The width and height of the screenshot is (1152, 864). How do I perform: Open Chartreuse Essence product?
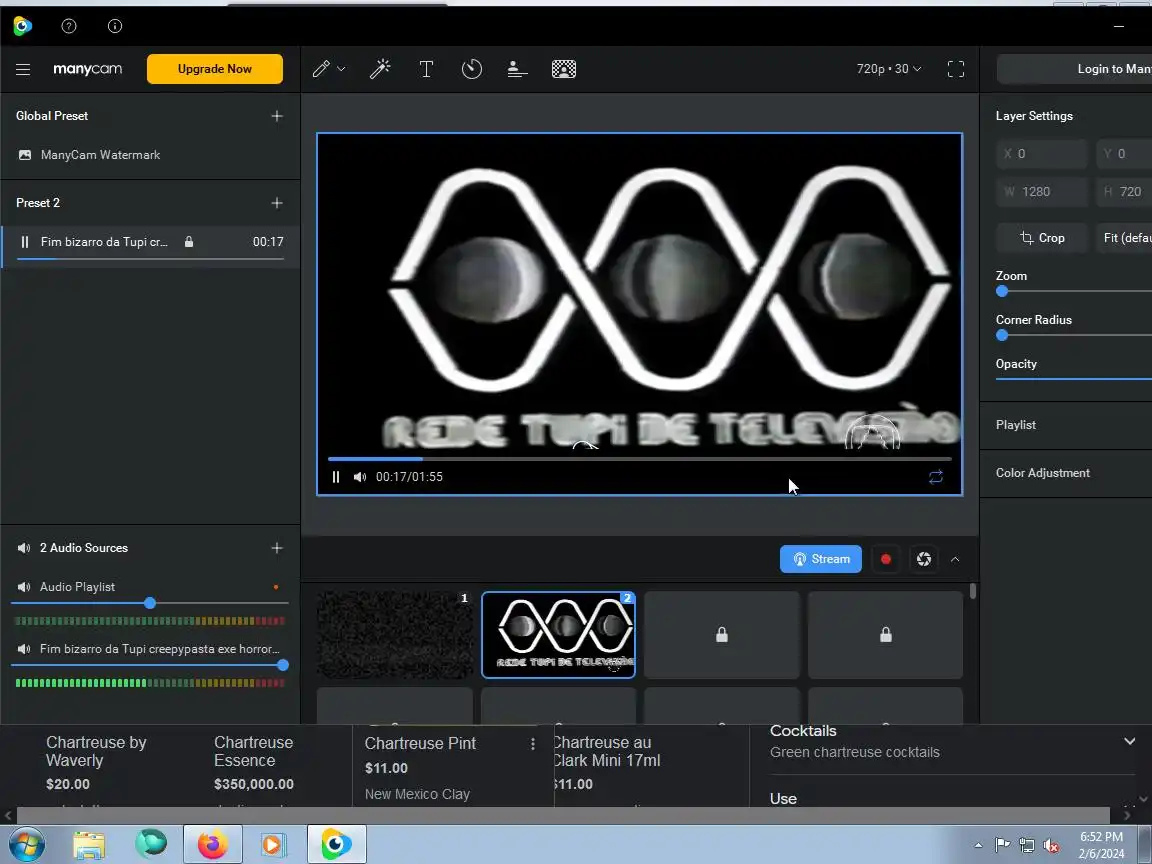pyautogui.click(x=253, y=752)
